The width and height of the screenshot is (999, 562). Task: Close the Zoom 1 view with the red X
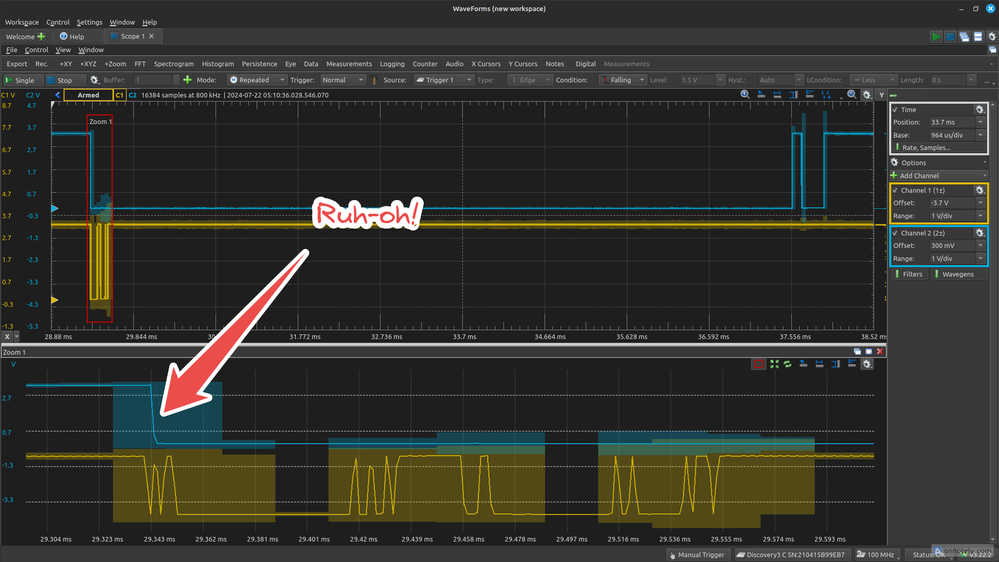pos(880,352)
